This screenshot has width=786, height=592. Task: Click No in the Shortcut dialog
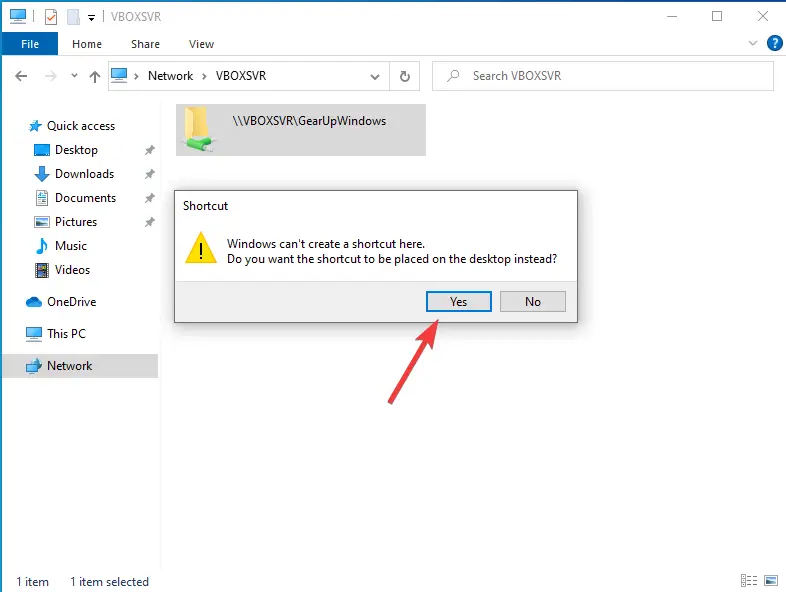pos(532,301)
